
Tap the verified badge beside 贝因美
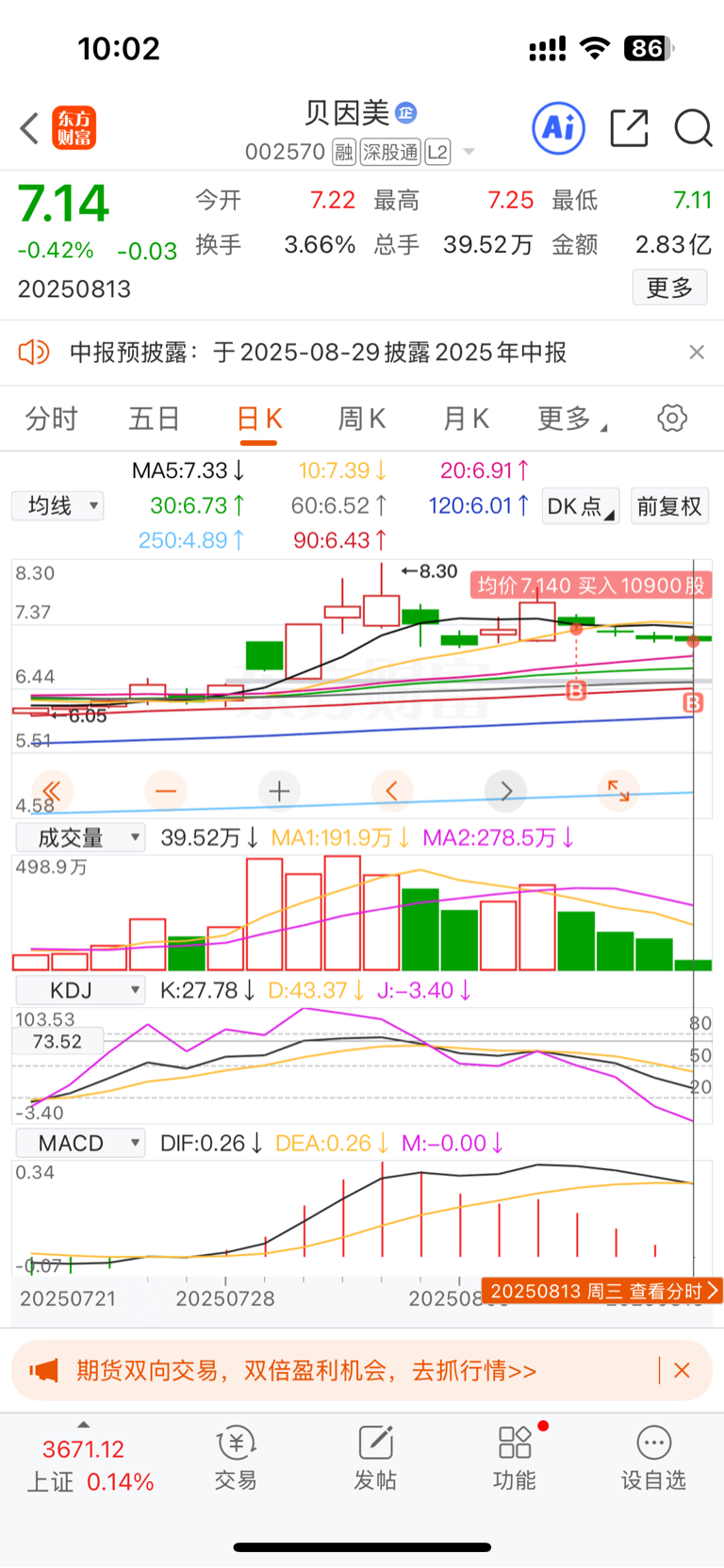pyautogui.click(x=405, y=113)
